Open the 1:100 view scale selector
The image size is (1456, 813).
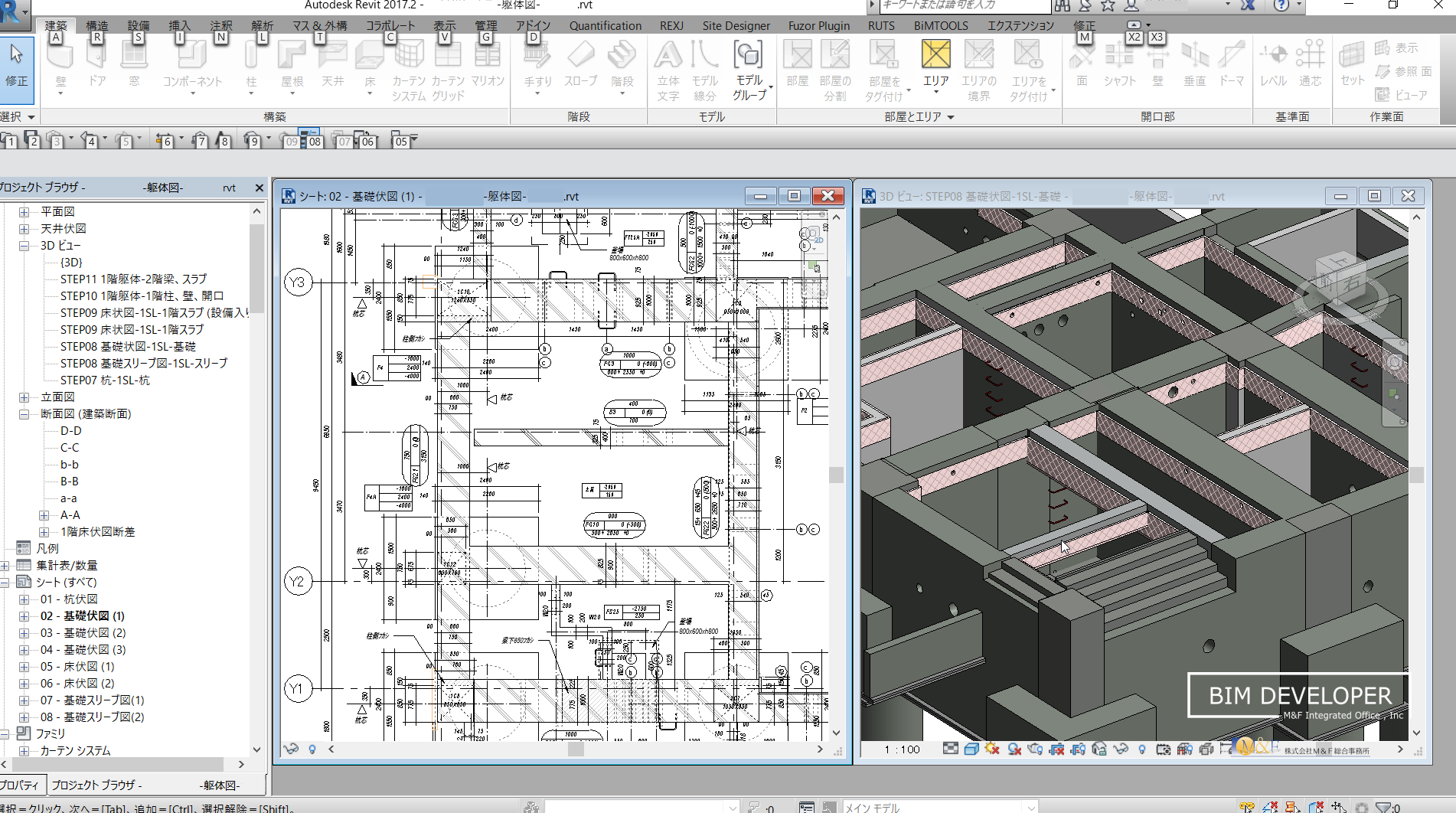click(902, 749)
